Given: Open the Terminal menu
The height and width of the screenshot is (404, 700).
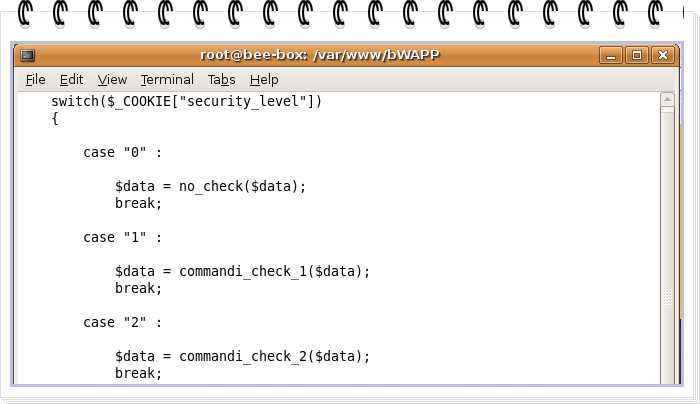Looking at the screenshot, I should coord(167,79).
